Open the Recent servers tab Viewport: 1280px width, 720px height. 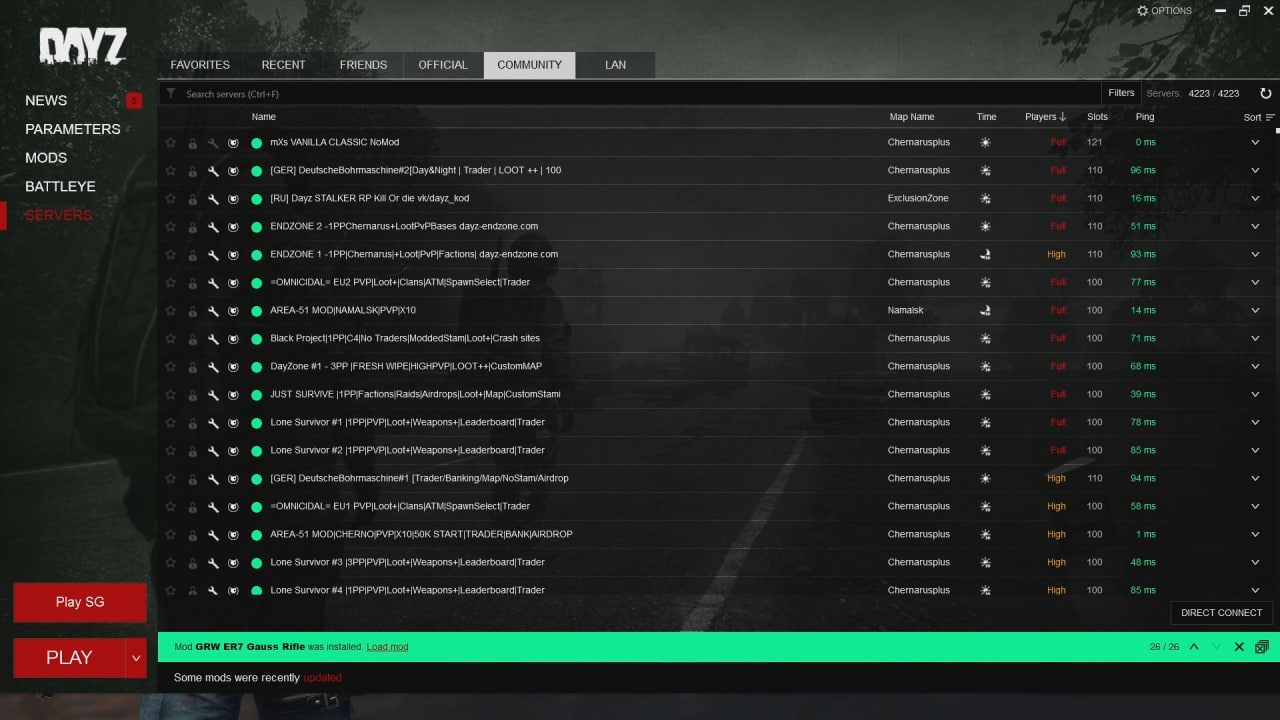[284, 65]
